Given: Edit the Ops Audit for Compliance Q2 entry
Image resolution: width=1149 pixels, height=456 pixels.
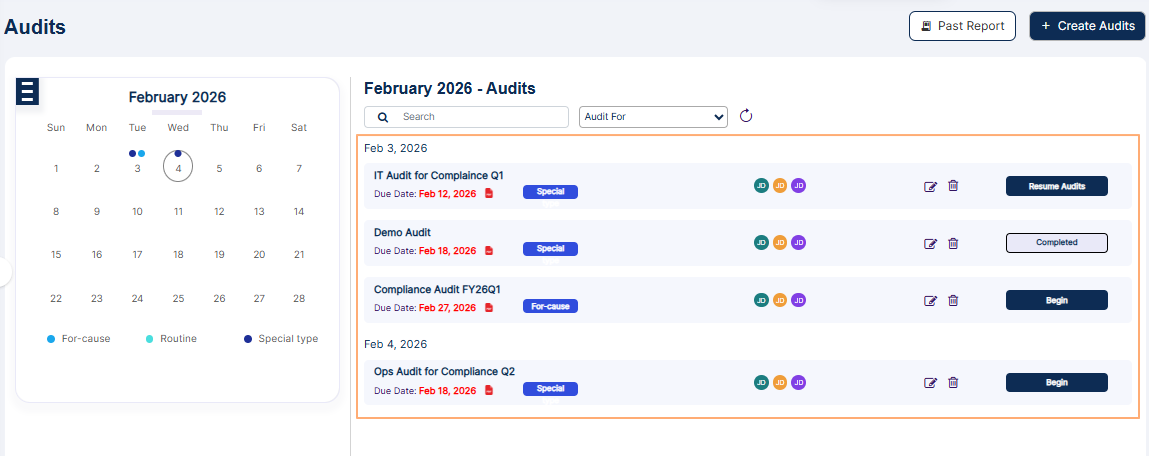Looking at the screenshot, I should (x=931, y=383).
